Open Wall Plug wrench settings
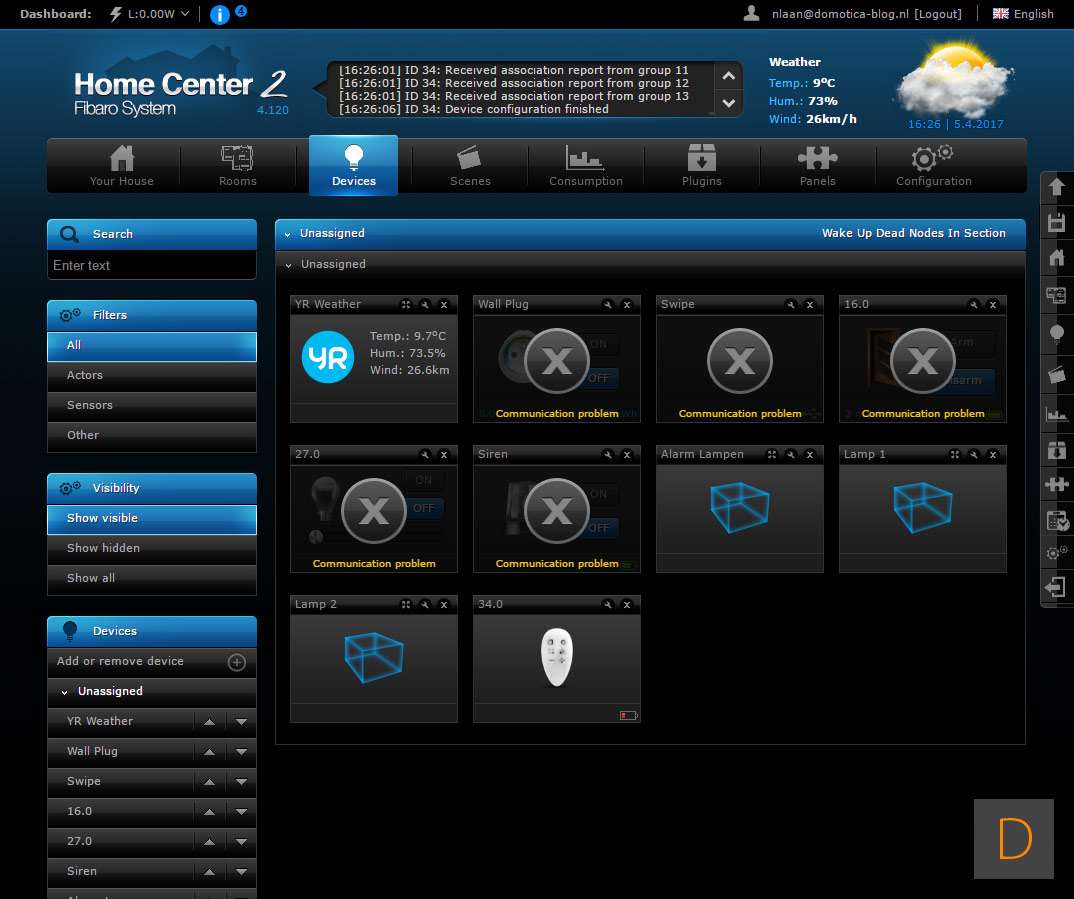 pos(608,305)
